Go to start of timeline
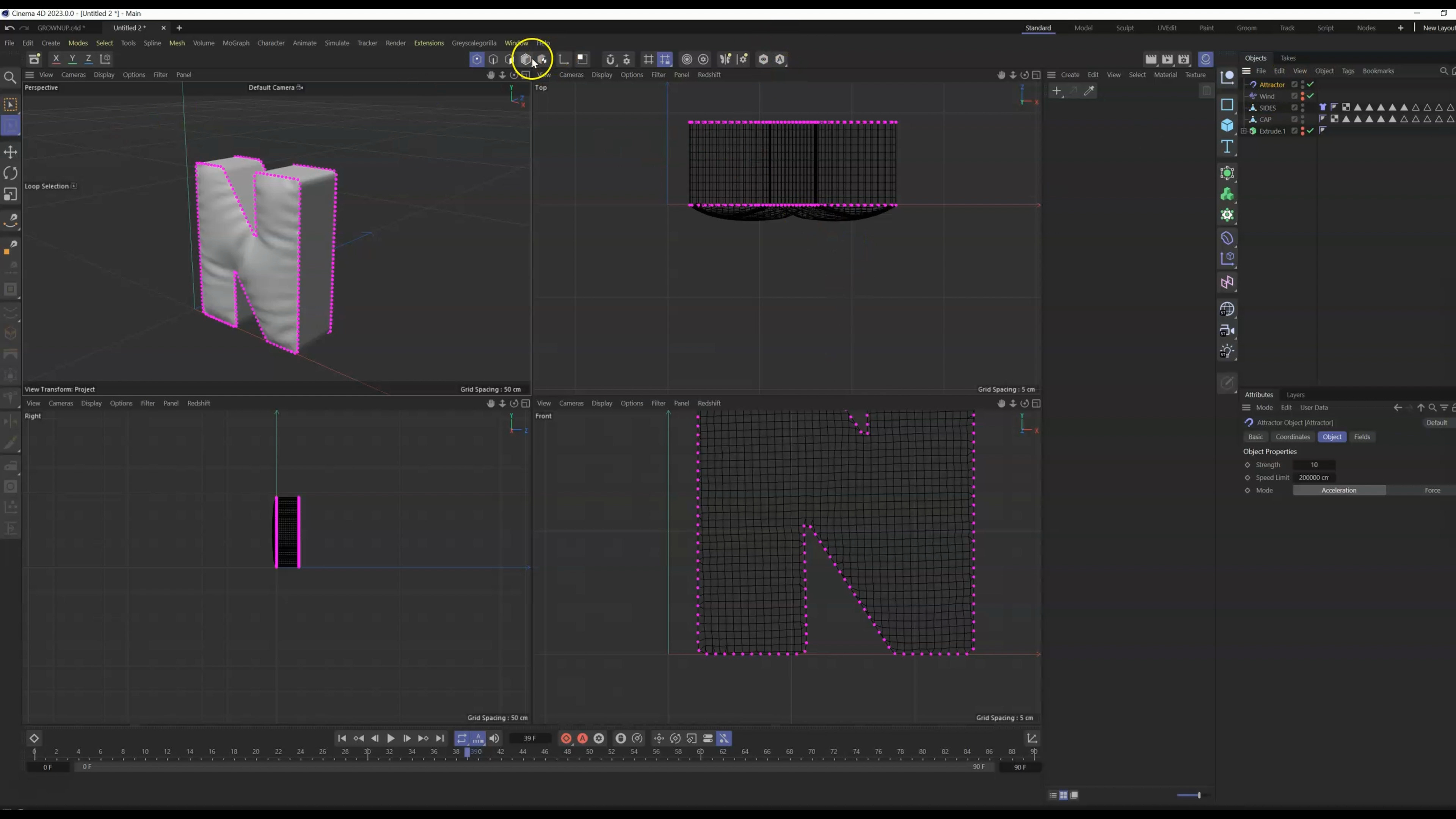 click(342, 738)
